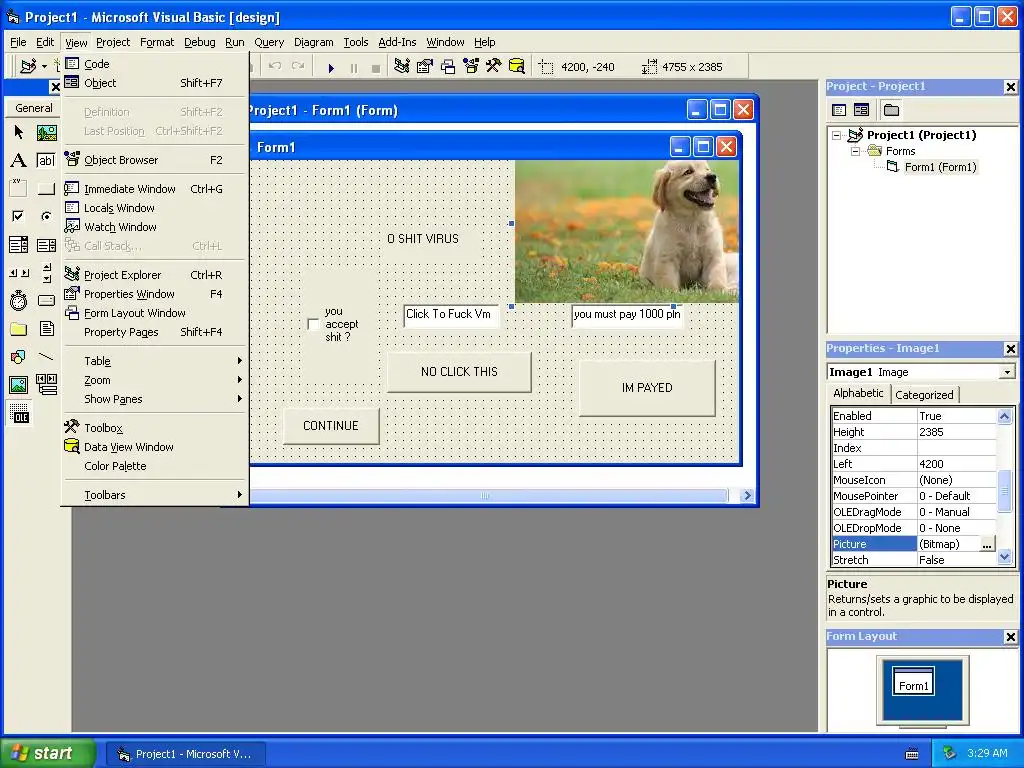The width and height of the screenshot is (1024, 768).
Task: Select the NO CLICK THIS button
Action: (459, 372)
